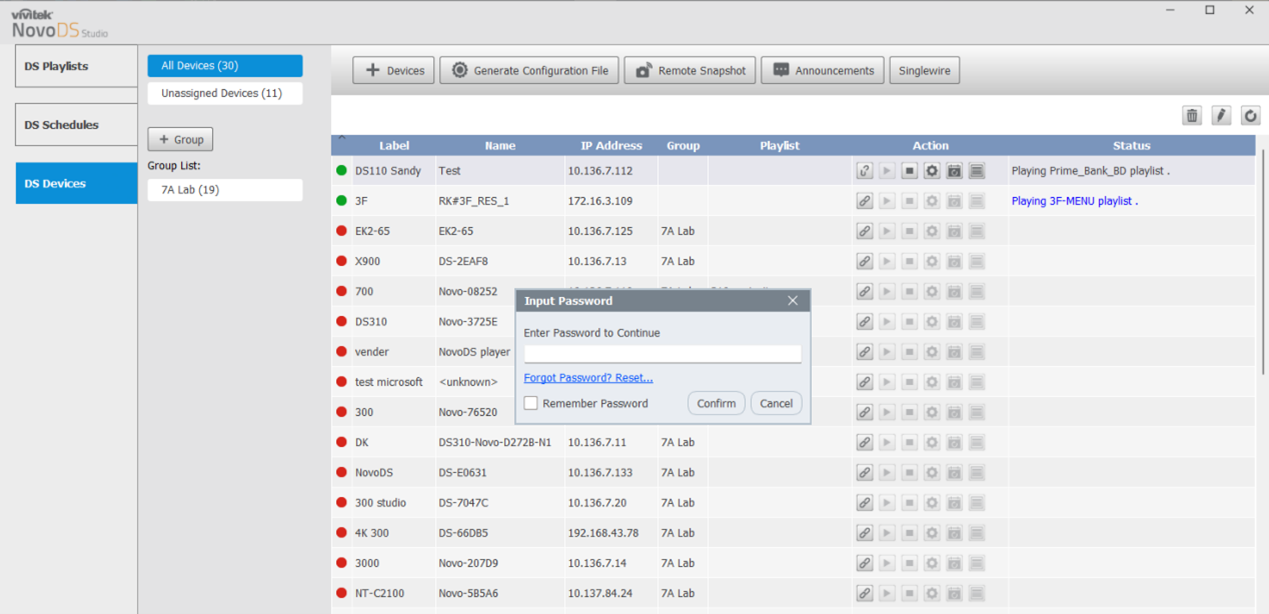Open the DS Schedules tab
This screenshot has height=614, width=1269.
tap(76, 125)
